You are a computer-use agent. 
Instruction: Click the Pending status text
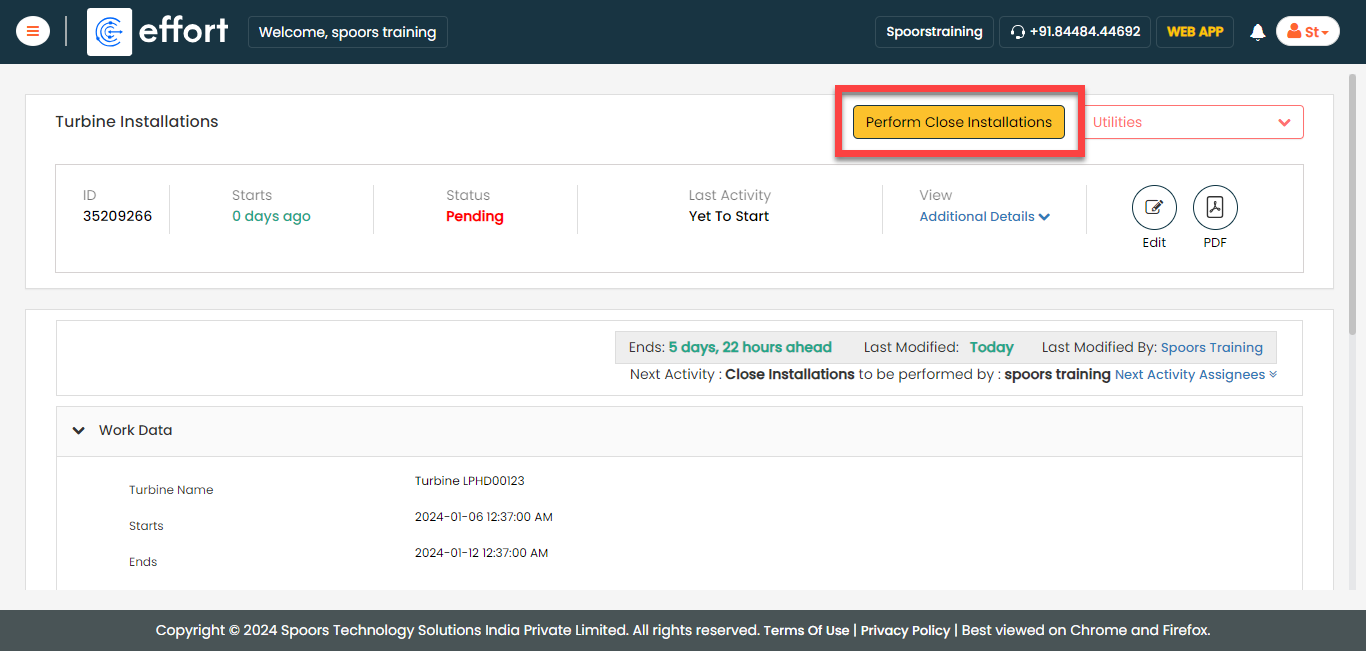[x=474, y=216]
